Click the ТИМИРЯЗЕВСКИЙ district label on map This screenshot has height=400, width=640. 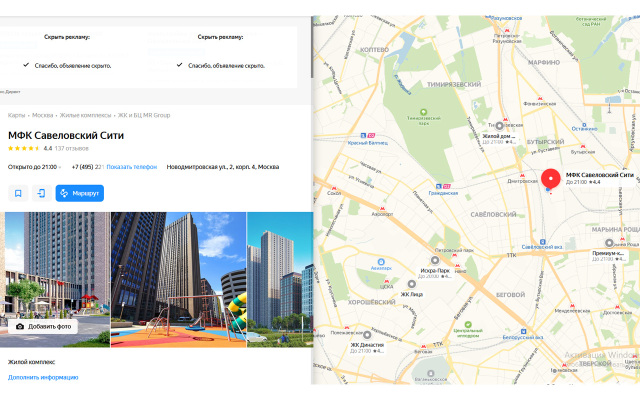454,84
